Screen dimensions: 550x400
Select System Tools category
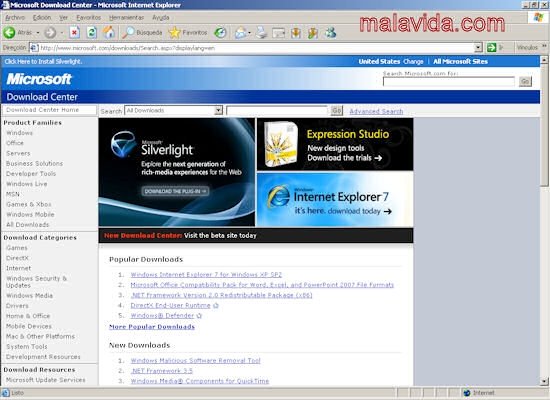27,347
